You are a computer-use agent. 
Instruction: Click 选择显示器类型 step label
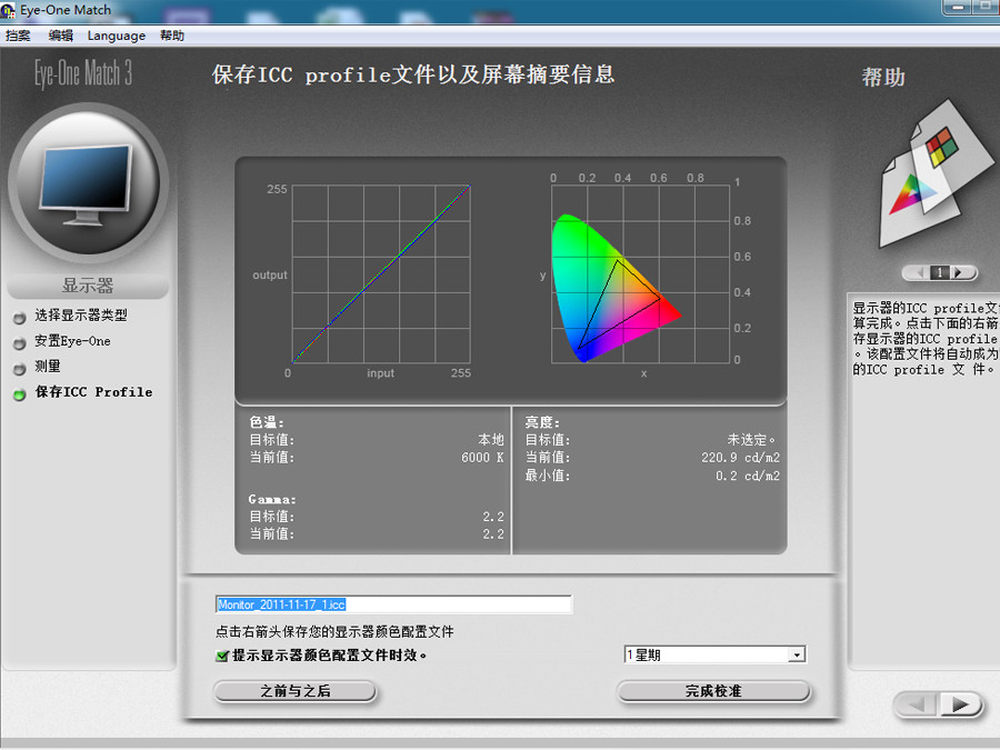coord(81,315)
